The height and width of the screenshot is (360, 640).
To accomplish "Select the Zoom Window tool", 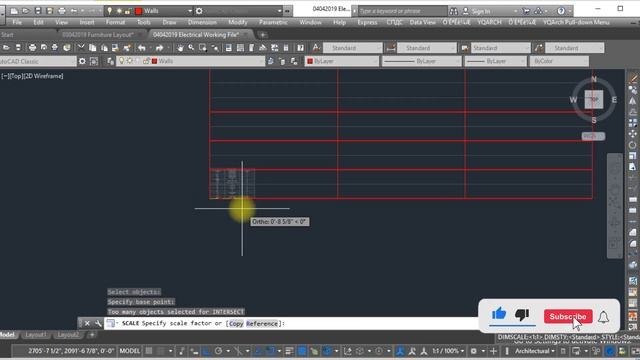I will coord(202,48).
